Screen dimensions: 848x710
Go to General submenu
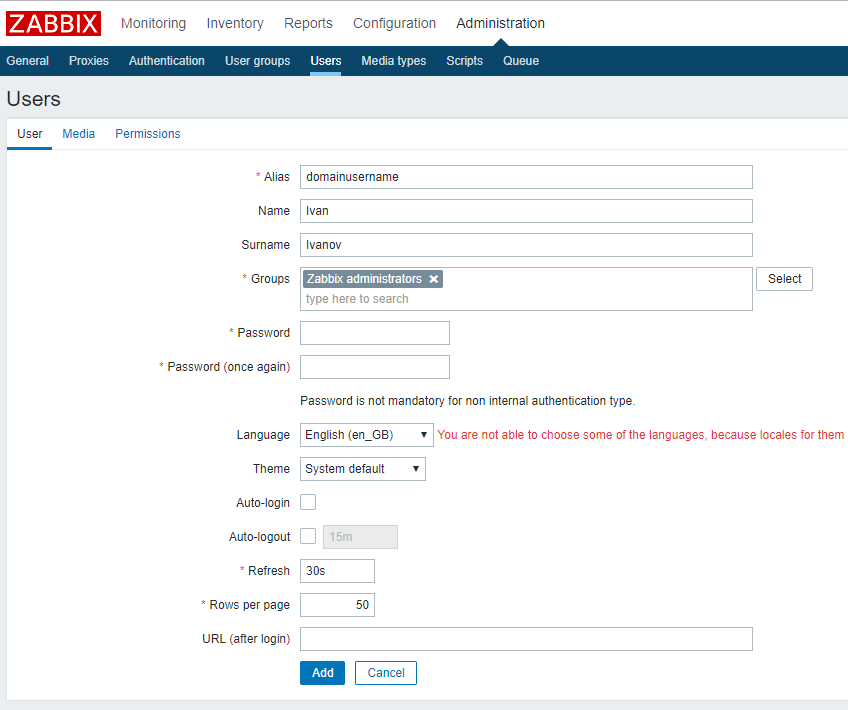pos(28,61)
